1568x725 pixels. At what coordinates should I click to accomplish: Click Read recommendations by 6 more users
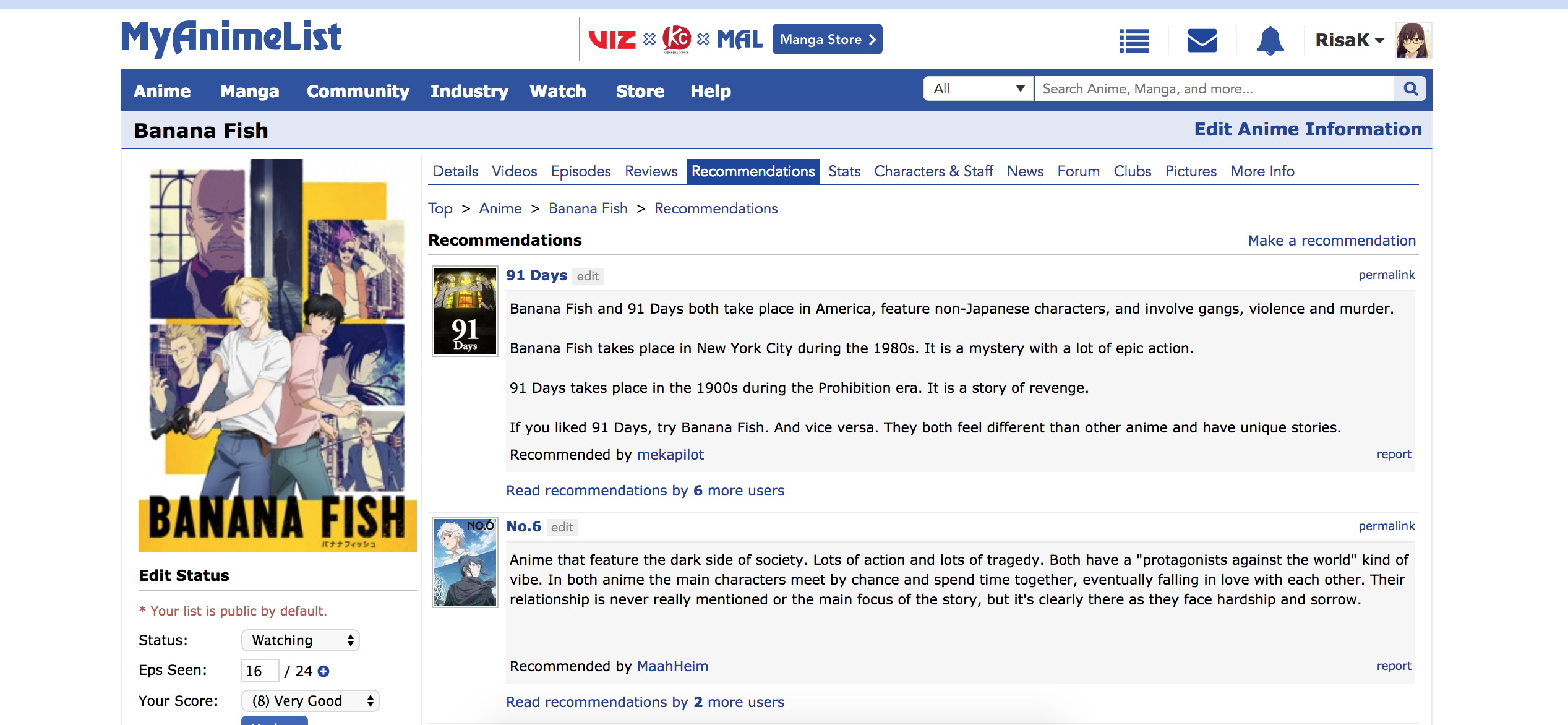click(x=645, y=491)
